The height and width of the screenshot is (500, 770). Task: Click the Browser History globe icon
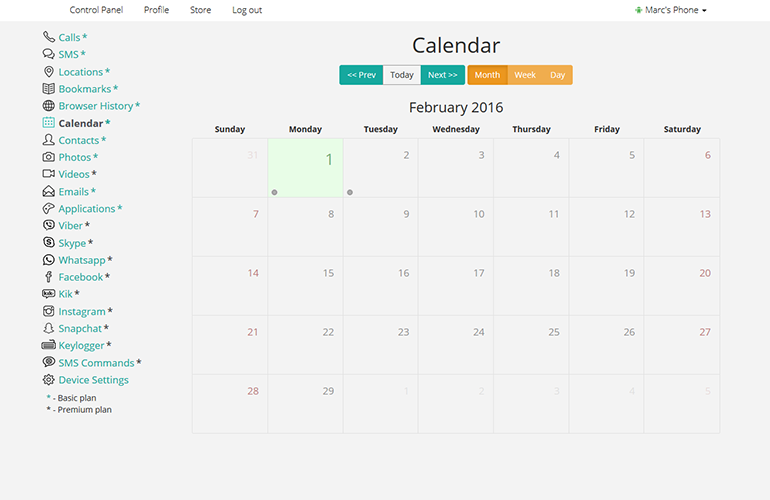coord(49,106)
